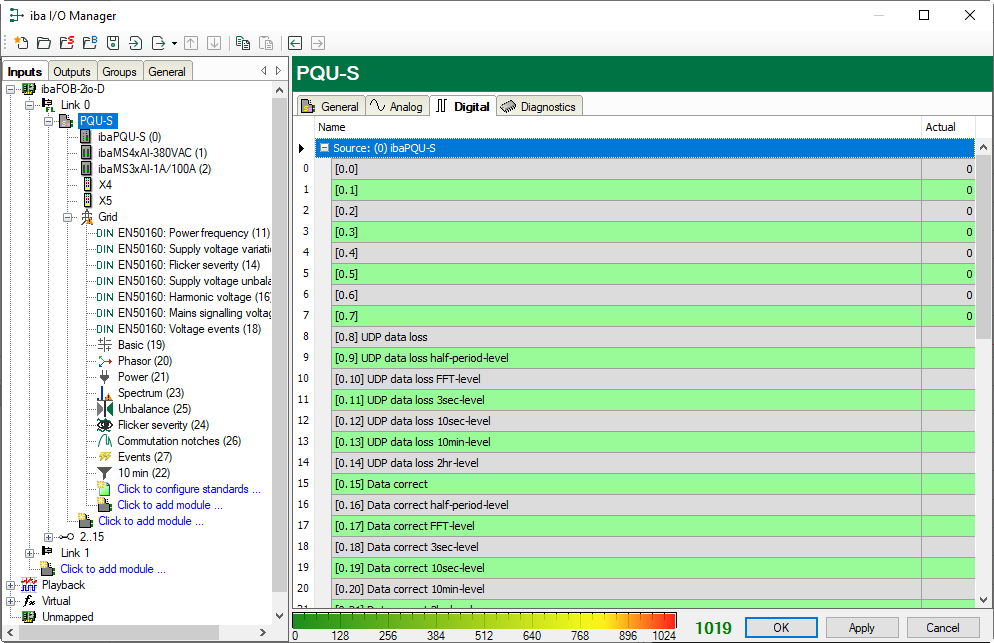Click the green back arrow toolbar icon
The width and height of the screenshot is (994, 643).
point(295,43)
